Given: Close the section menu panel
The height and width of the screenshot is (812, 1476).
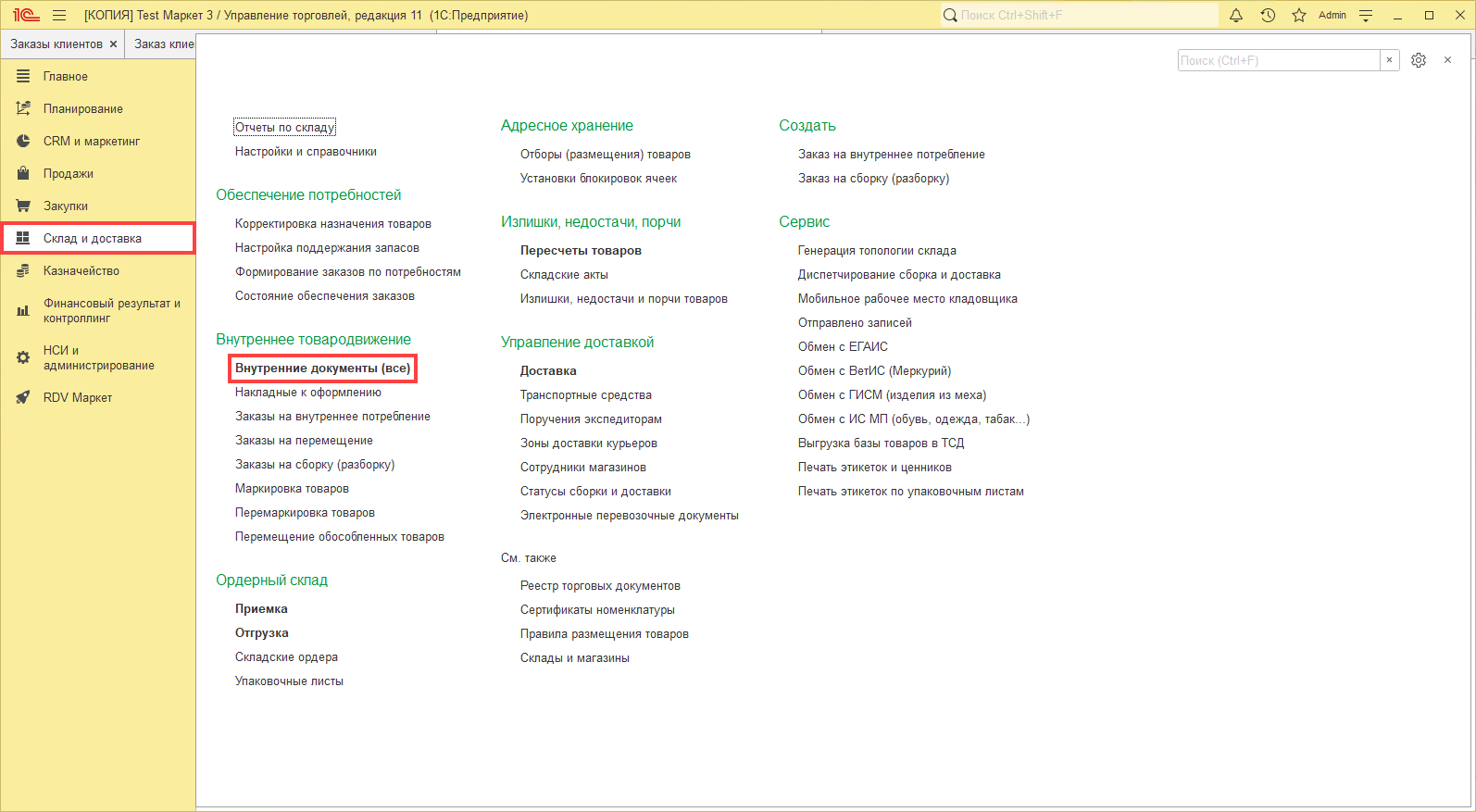Looking at the screenshot, I should coord(1447,60).
